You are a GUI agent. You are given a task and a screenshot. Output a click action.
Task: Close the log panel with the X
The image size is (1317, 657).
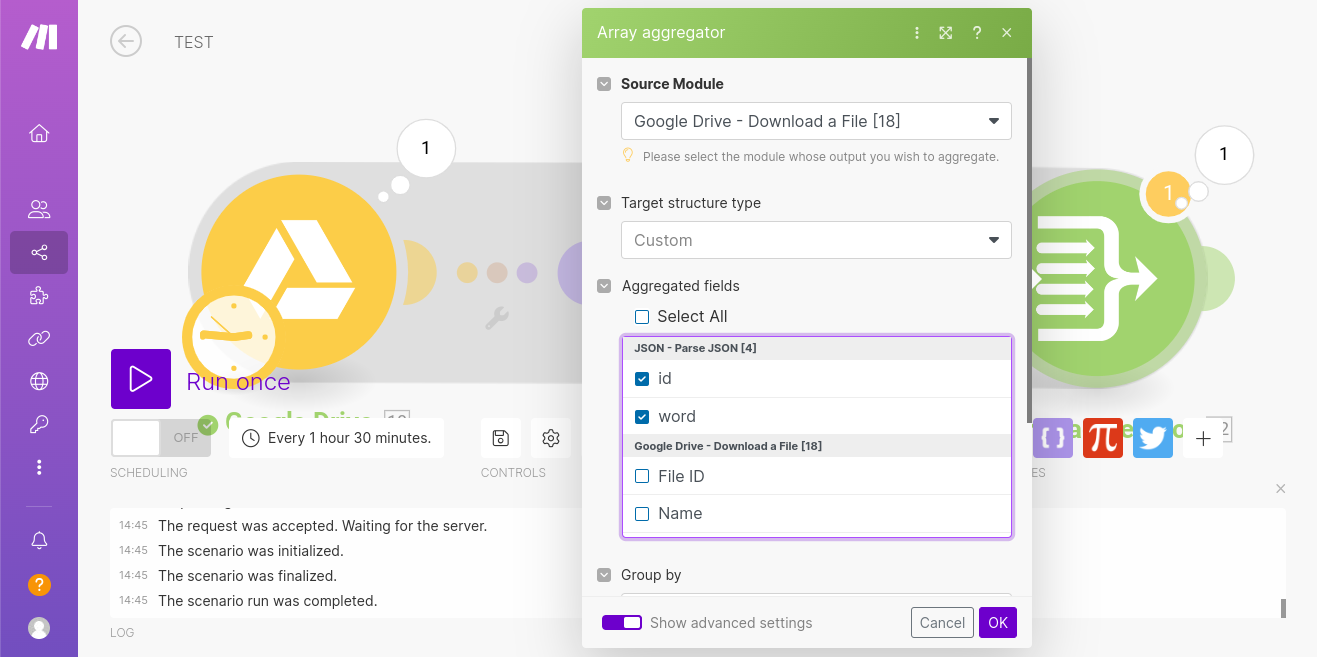[1281, 489]
